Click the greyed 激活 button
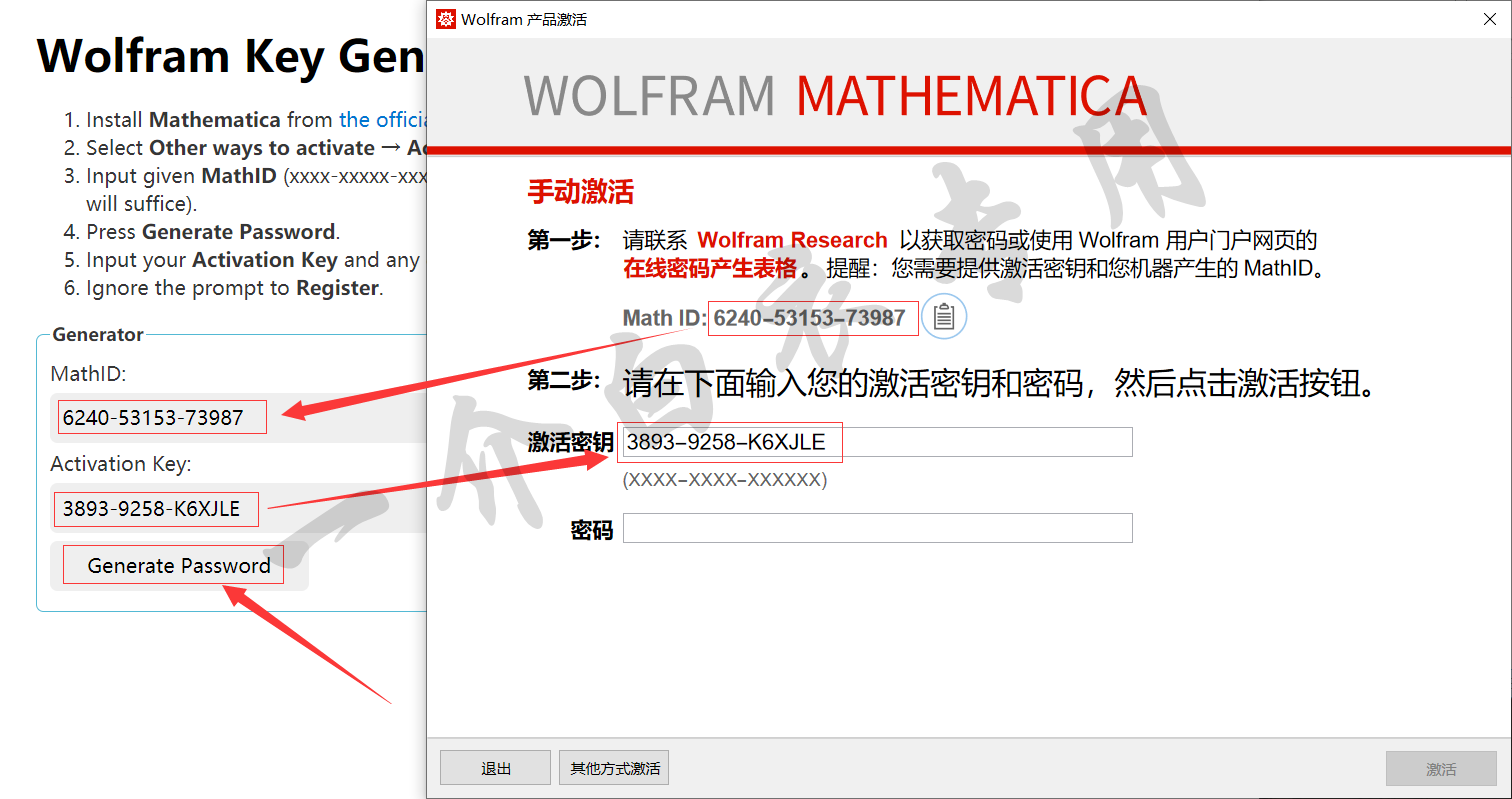 coord(1441,768)
